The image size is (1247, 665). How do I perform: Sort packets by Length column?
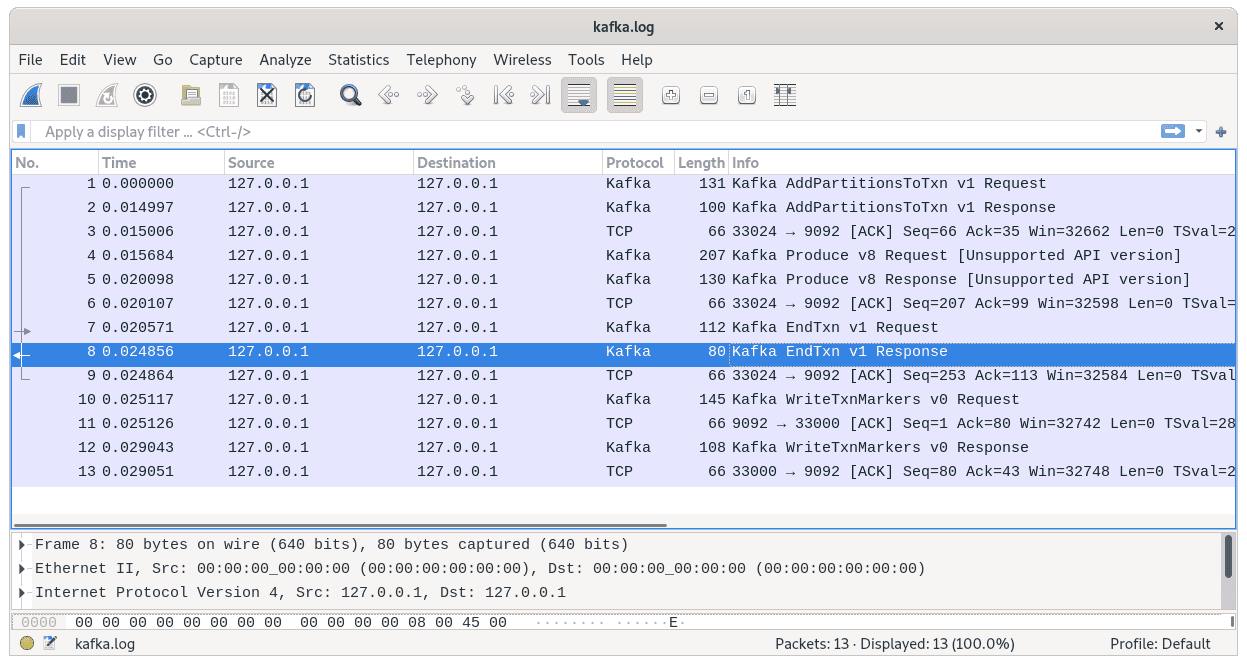pyautogui.click(x=701, y=163)
